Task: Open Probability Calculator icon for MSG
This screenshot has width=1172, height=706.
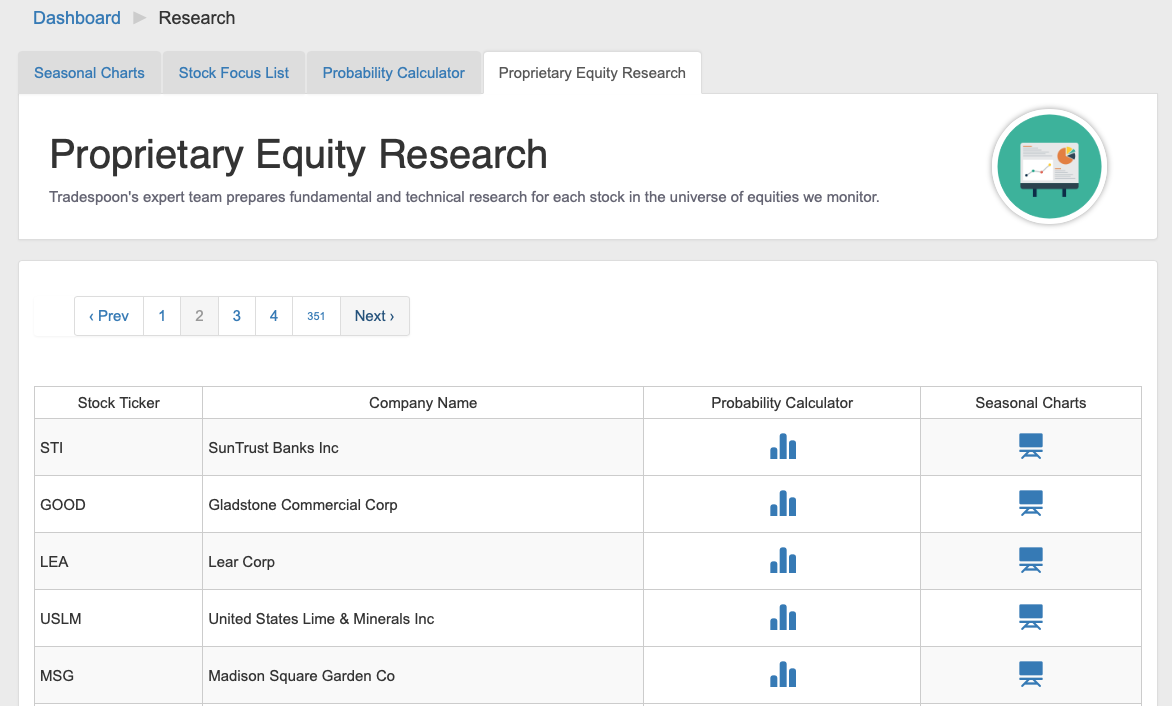Action: pyautogui.click(x=783, y=674)
